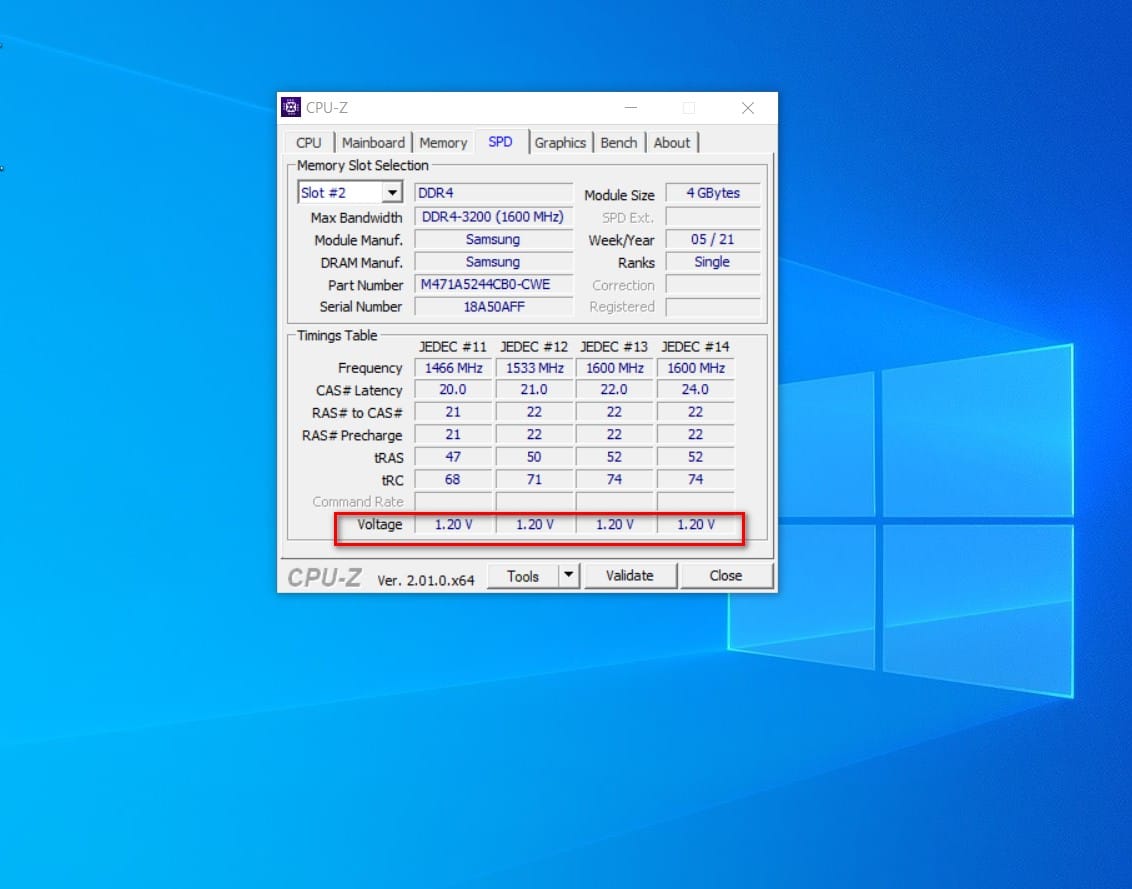Select the Max Bandwidth value DDR4-3200 (1600 MHz)
This screenshot has width=1132, height=889.
point(494,217)
